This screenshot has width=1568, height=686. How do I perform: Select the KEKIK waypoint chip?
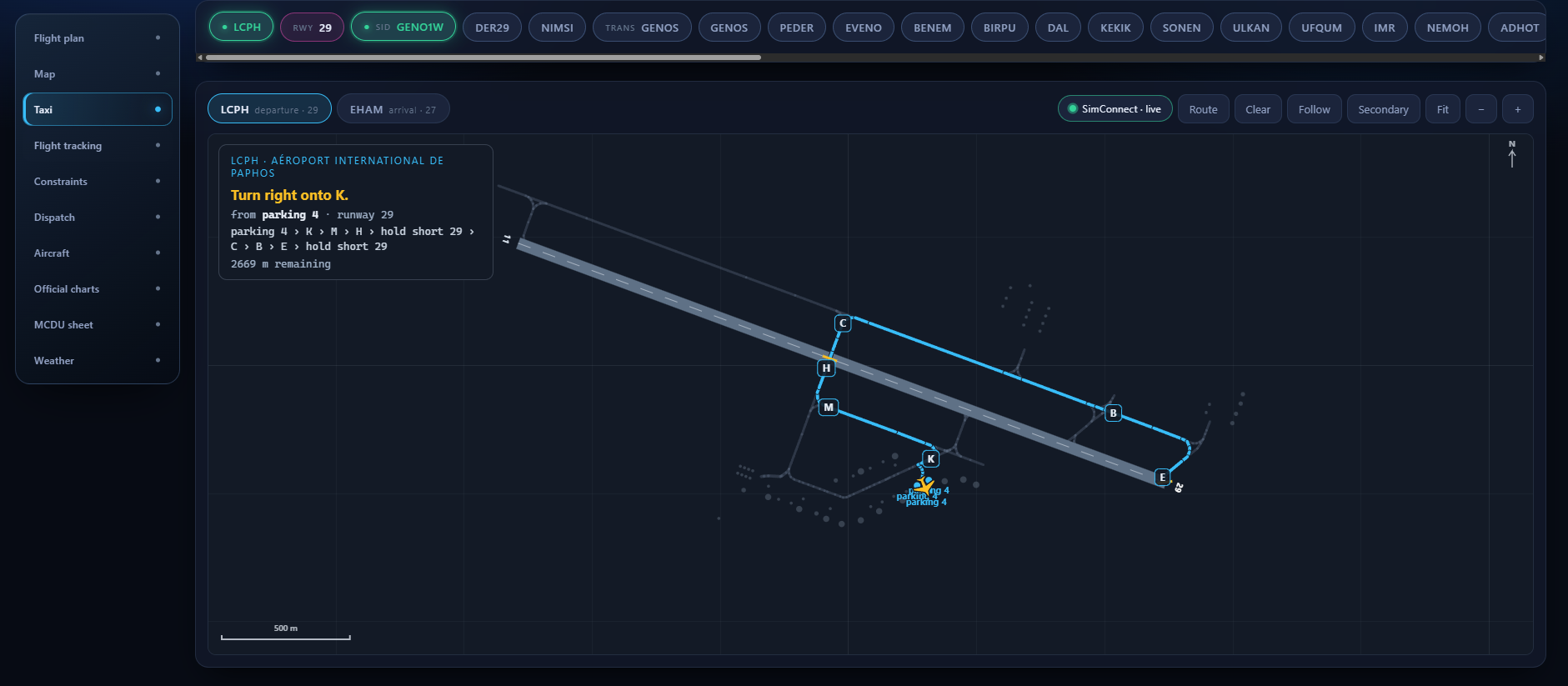(1116, 28)
